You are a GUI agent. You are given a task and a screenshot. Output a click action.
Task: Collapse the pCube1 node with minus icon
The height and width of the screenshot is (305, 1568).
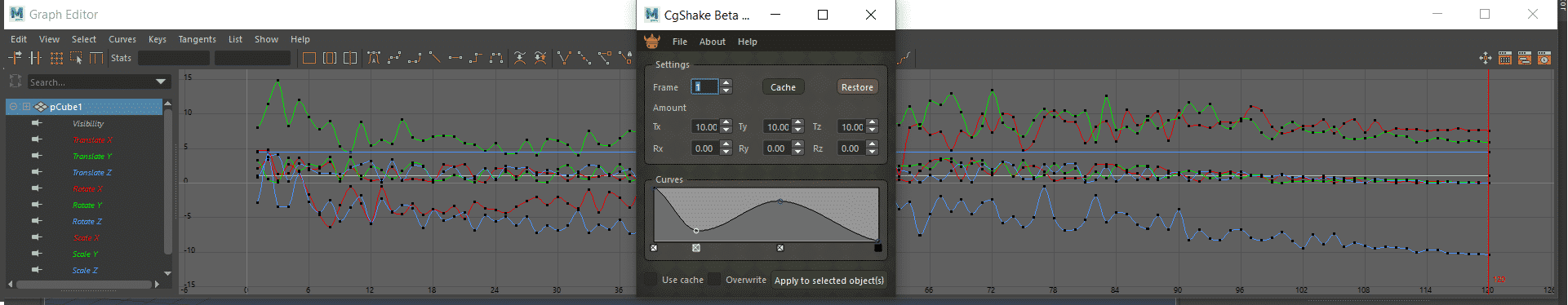(x=13, y=107)
